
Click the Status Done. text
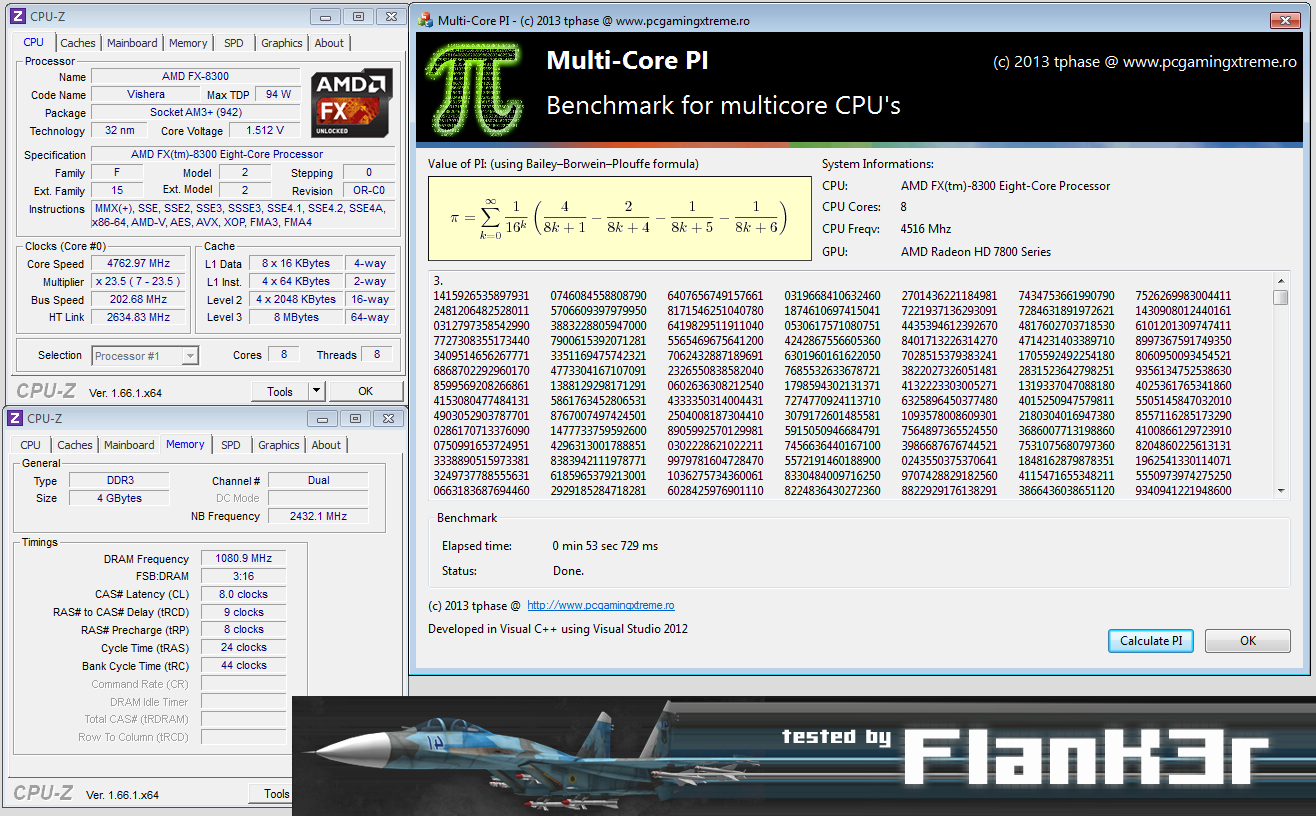pyautogui.click(x=568, y=571)
